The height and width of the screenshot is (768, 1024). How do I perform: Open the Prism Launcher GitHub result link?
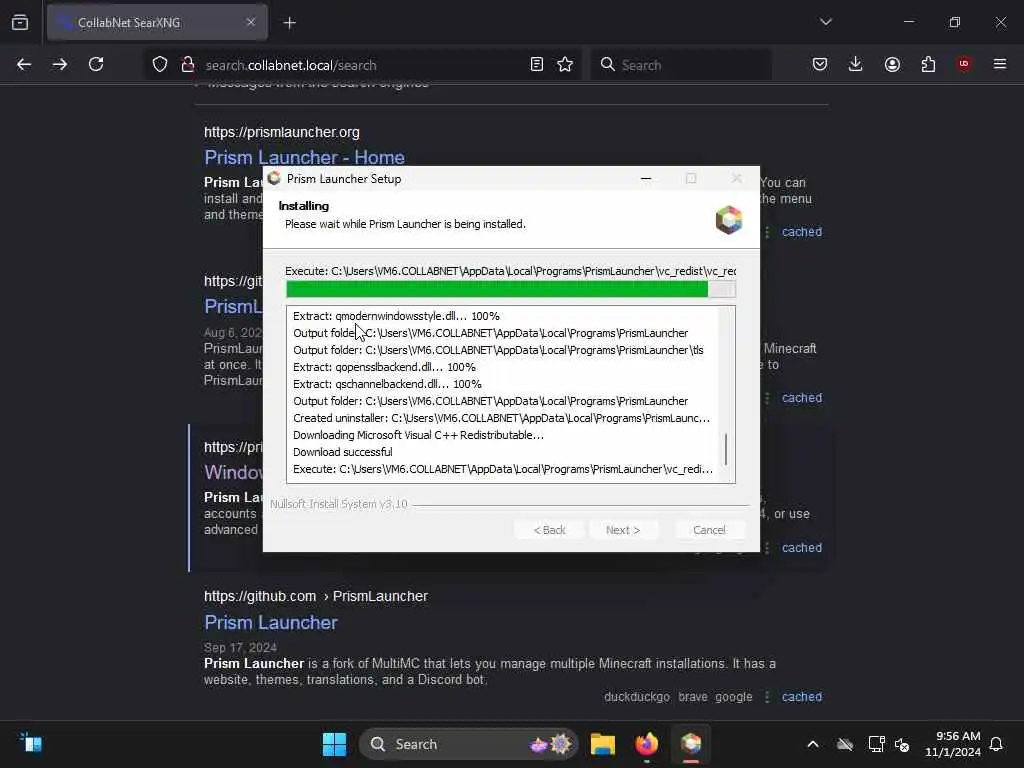click(270, 622)
